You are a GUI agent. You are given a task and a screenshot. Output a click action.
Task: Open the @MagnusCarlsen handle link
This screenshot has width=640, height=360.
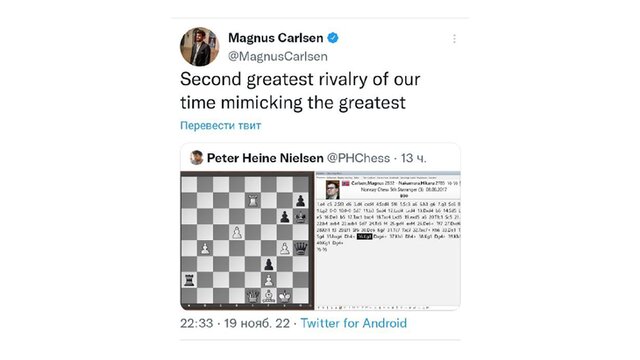(x=278, y=56)
